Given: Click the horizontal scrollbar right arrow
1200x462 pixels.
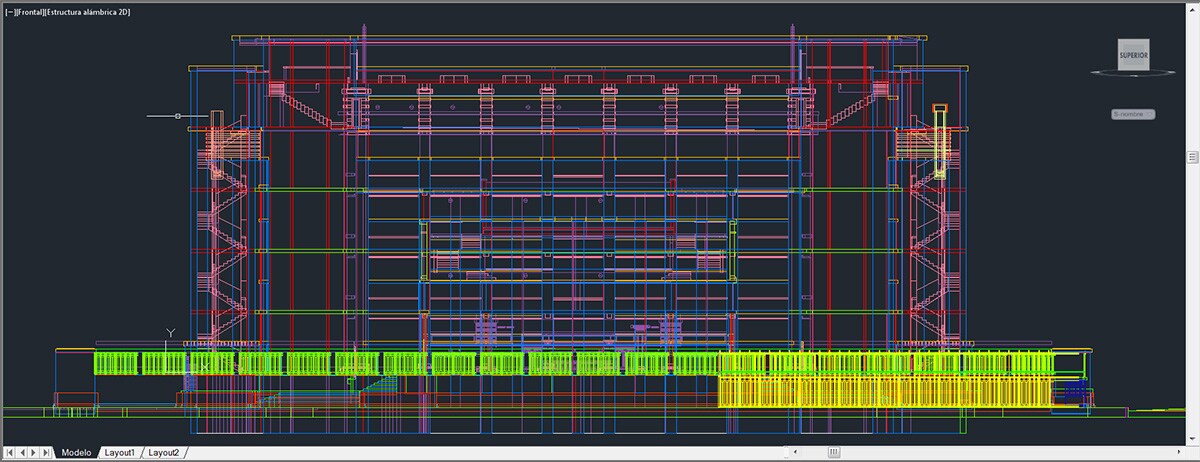Looking at the screenshot, I should tap(1179, 452).
